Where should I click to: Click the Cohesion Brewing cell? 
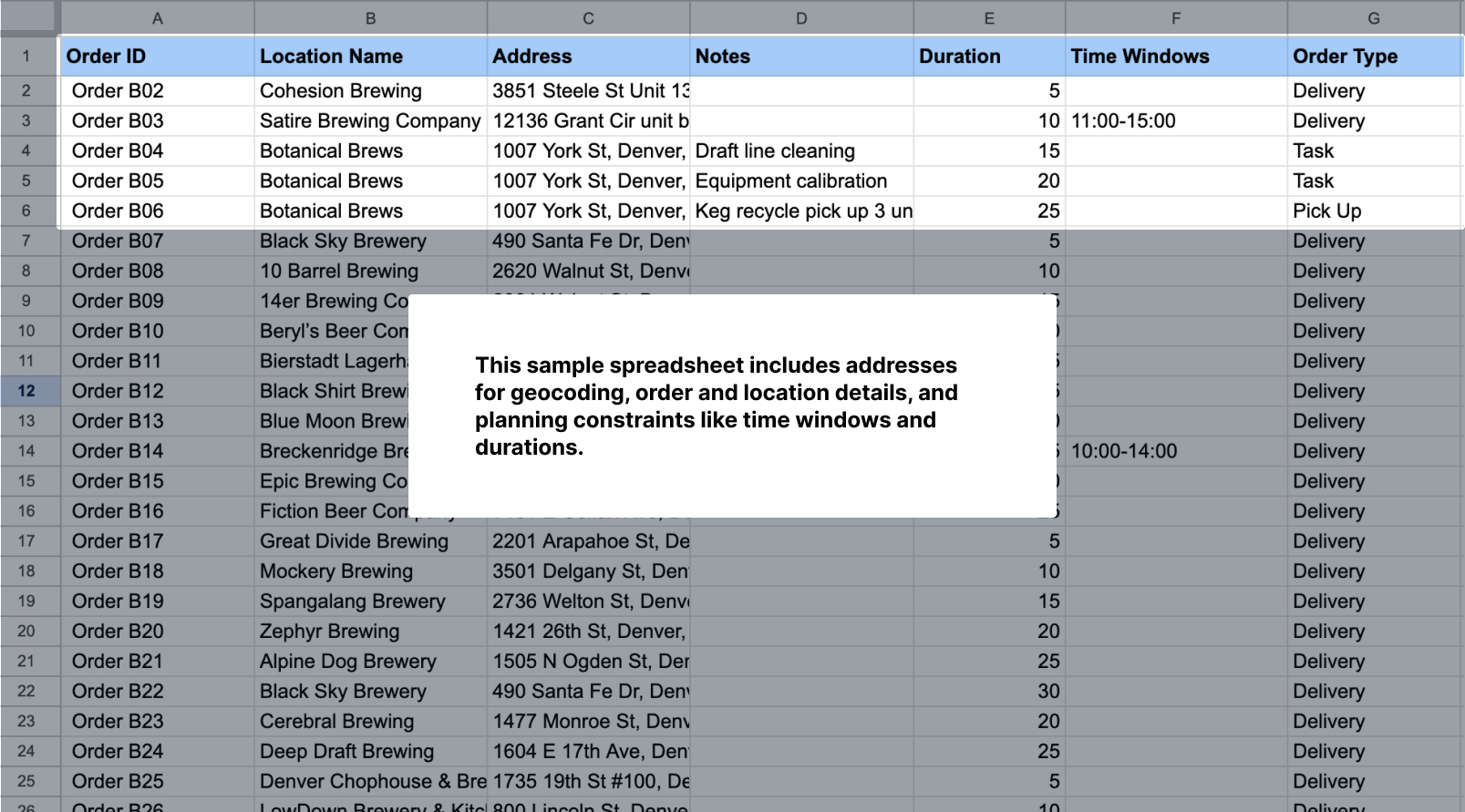tap(370, 90)
